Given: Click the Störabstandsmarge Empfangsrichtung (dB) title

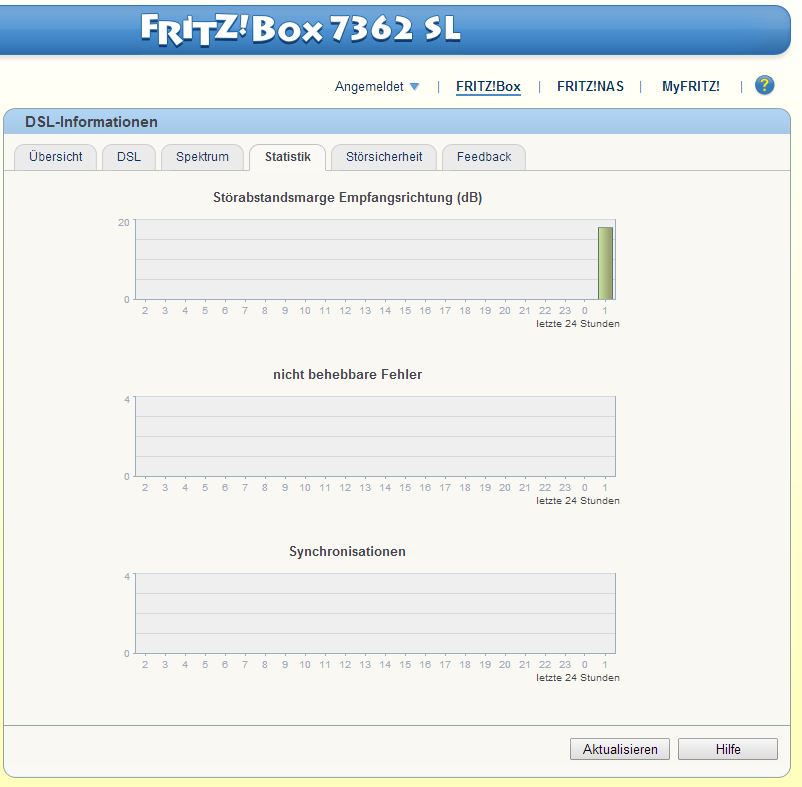Looking at the screenshot, I should [348, 197].
